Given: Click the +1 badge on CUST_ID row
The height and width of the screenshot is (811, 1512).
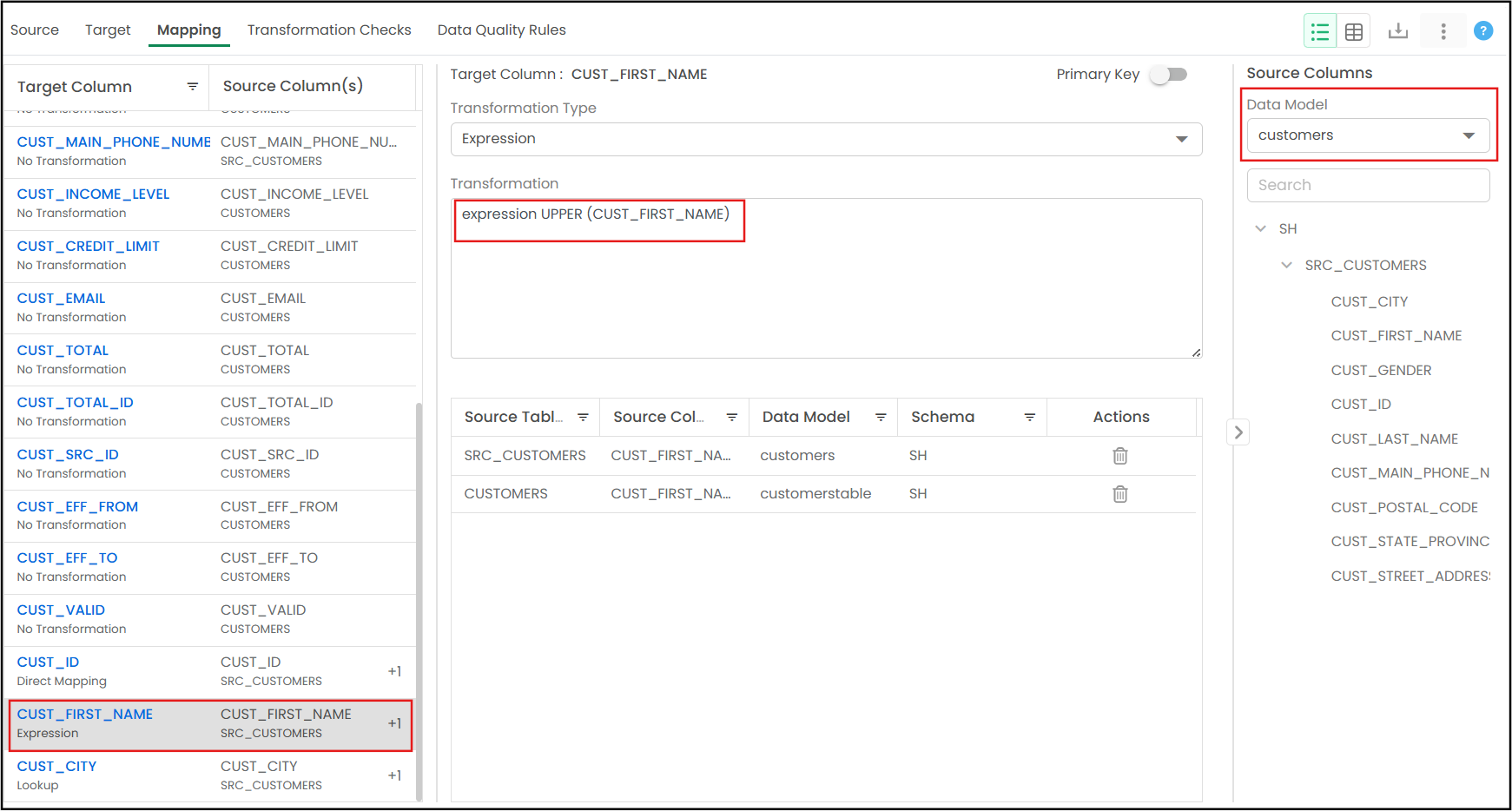Looking at the screenshot, I should [x=394, y=671].
